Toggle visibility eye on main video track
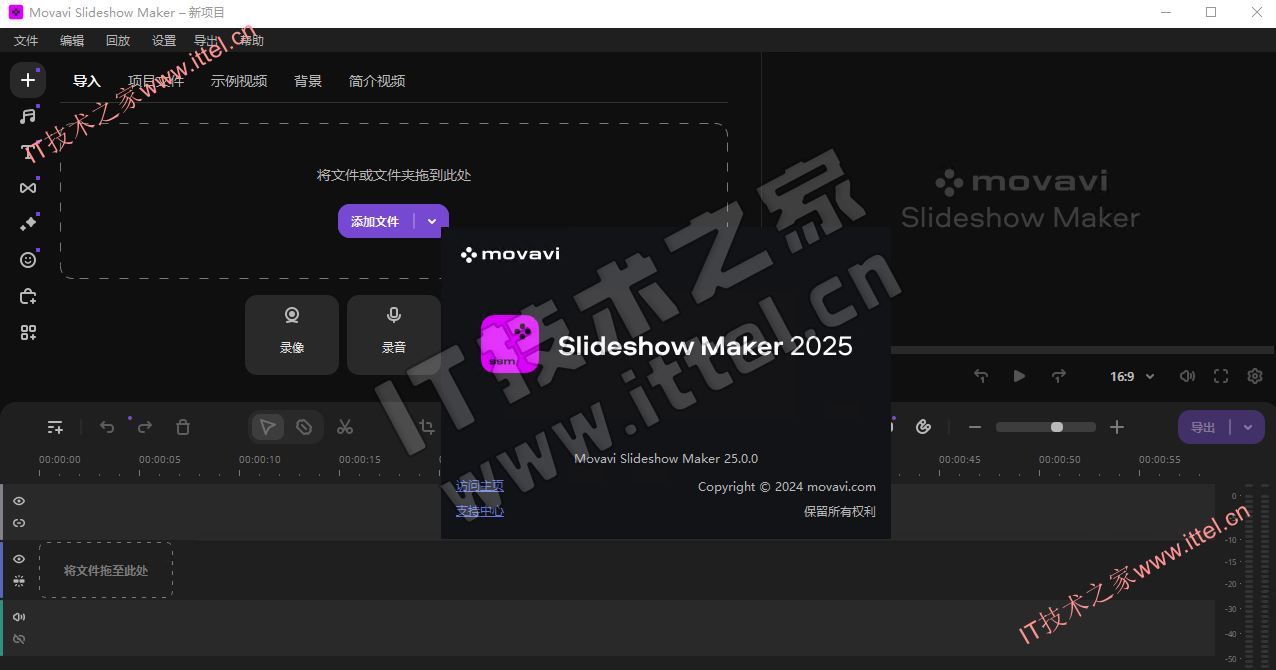Image resolution: width=1276 pixels, height=670 pixels. tap(19, 559)
